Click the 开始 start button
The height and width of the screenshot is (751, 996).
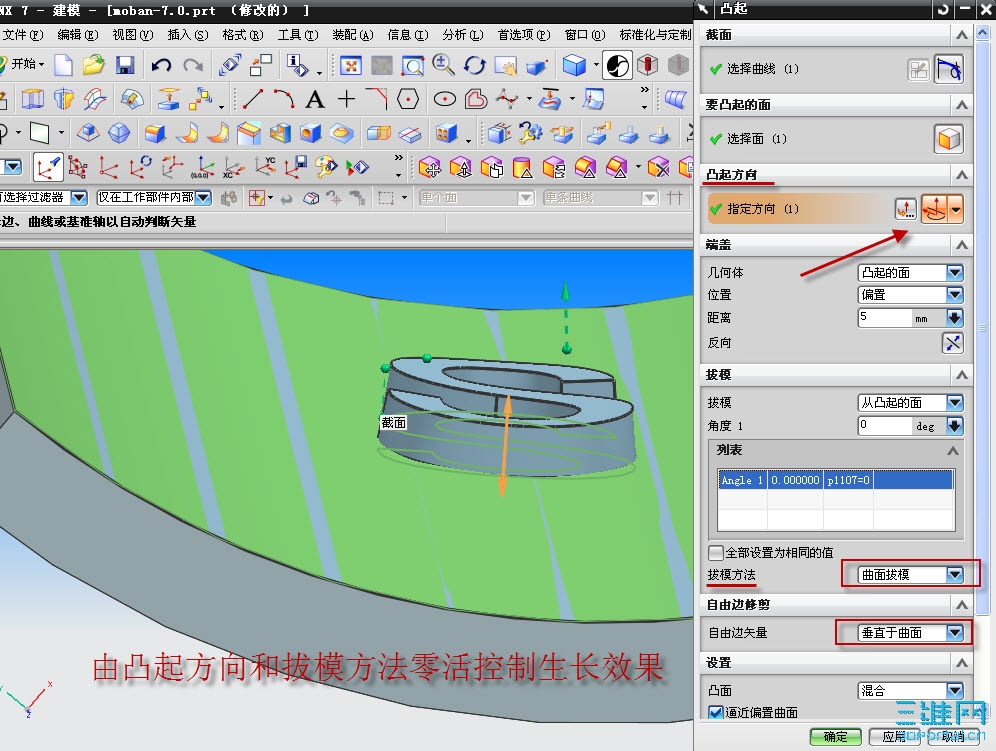tap(24, 64)
